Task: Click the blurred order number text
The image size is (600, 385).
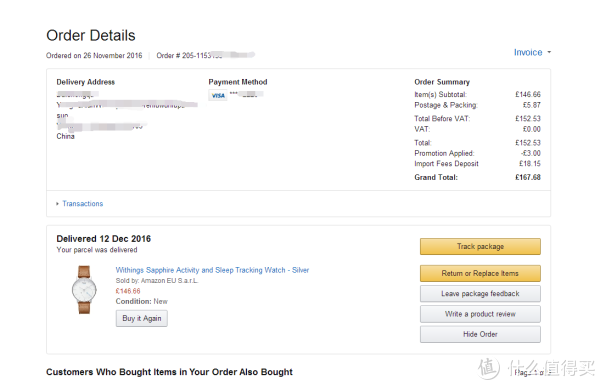Action: (218, 55)
